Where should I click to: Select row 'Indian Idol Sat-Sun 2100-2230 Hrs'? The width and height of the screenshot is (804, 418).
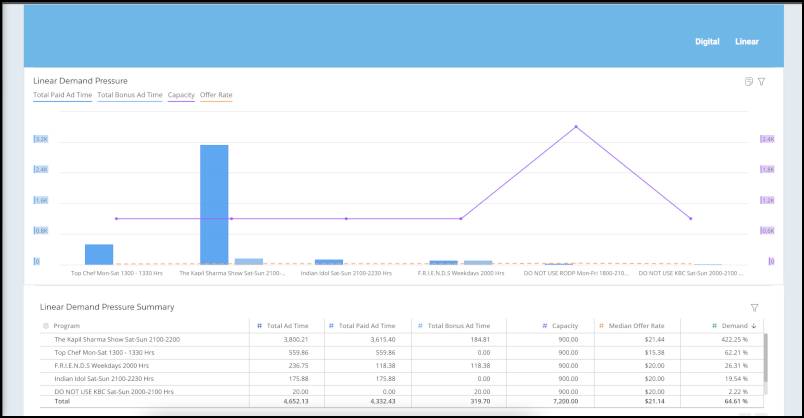(x=401, y=379)
